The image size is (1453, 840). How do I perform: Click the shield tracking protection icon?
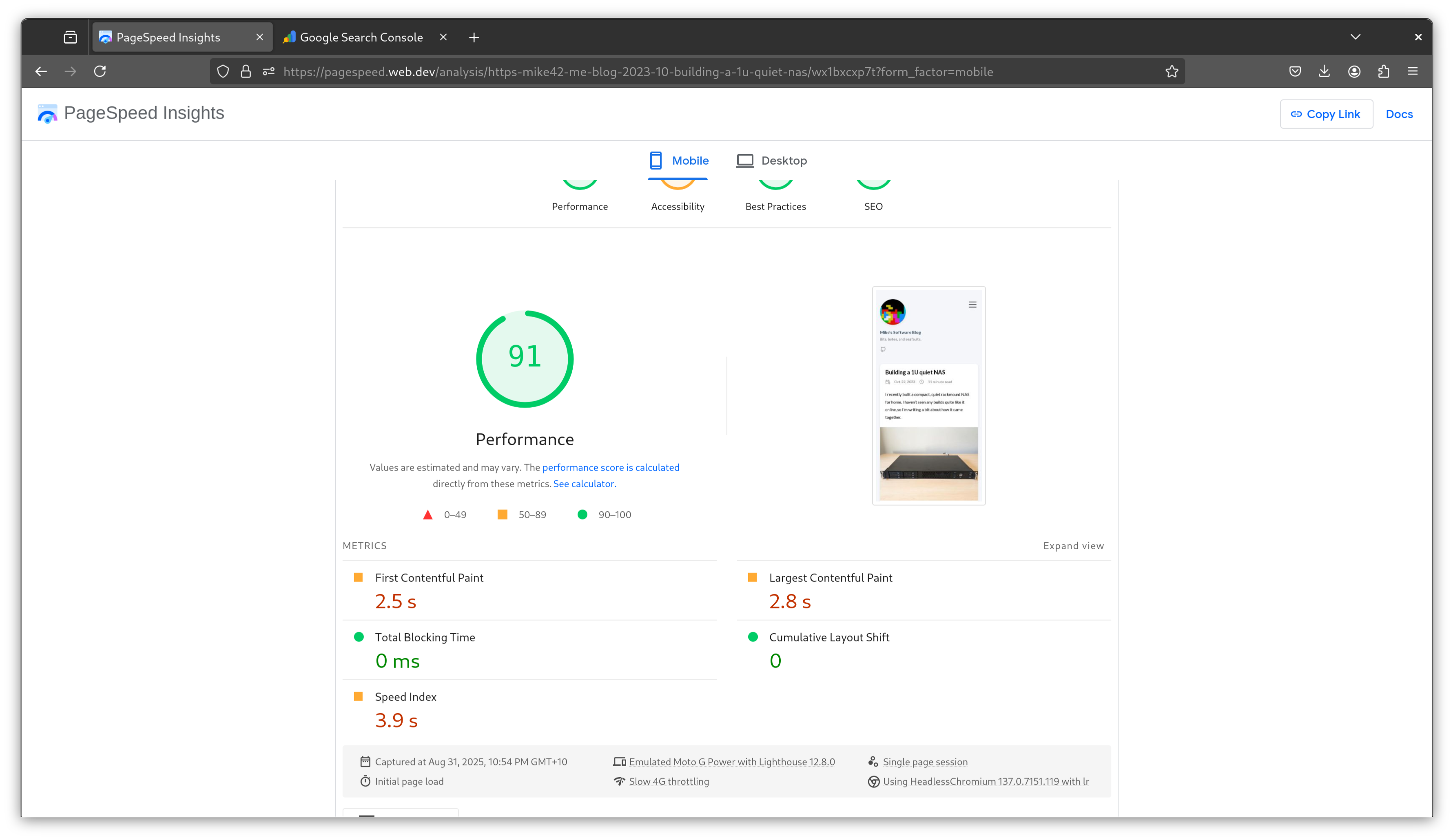[x=224, y=71]
